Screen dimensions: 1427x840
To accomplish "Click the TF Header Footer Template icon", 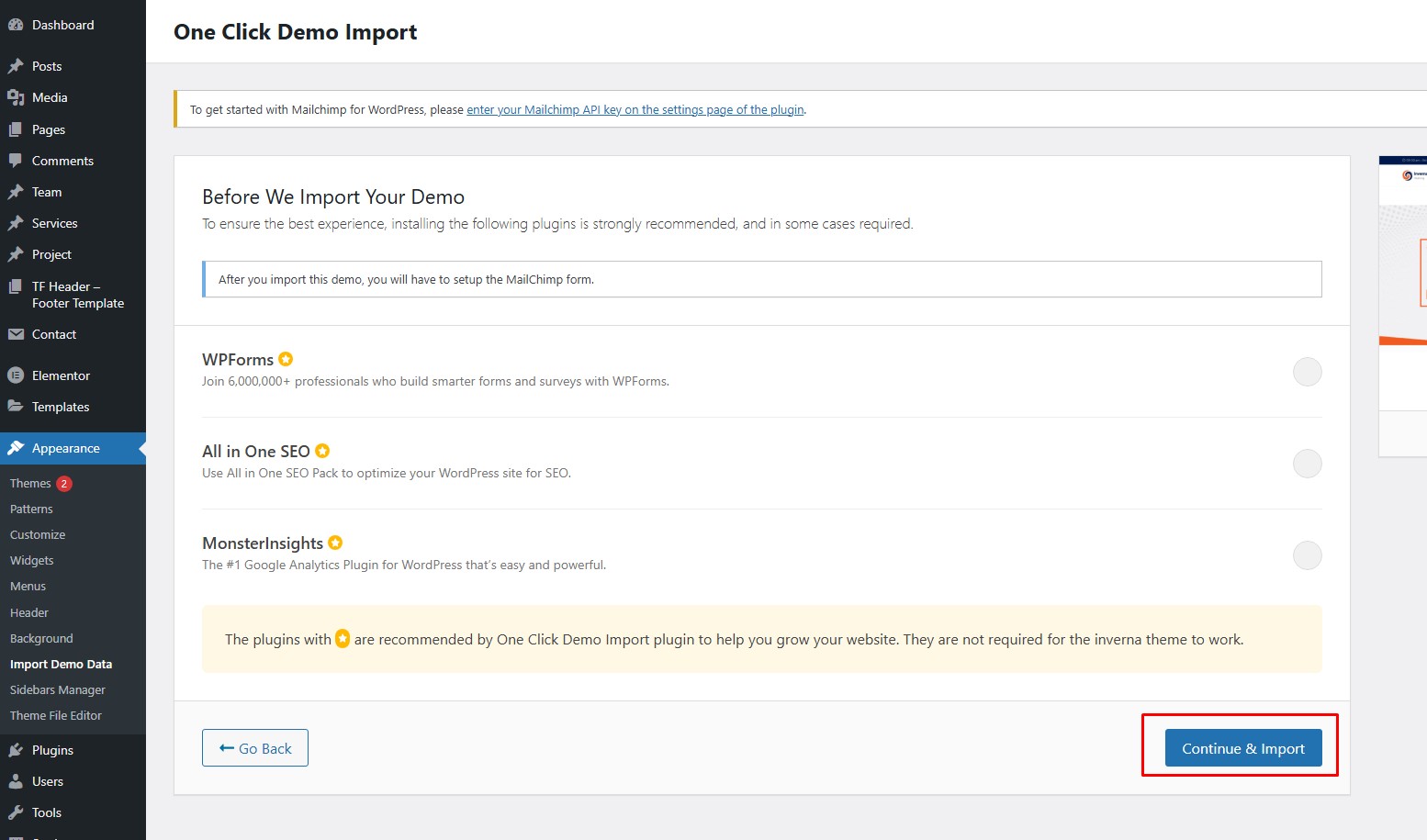I will 16,286.
